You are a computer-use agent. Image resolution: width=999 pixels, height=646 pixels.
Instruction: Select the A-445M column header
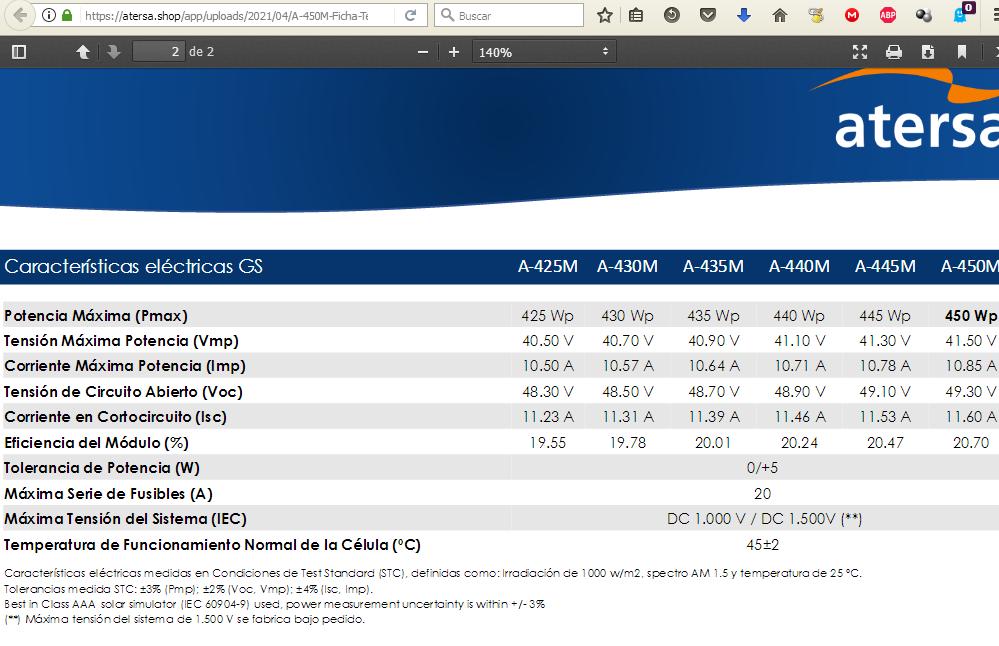coord(886,266)
